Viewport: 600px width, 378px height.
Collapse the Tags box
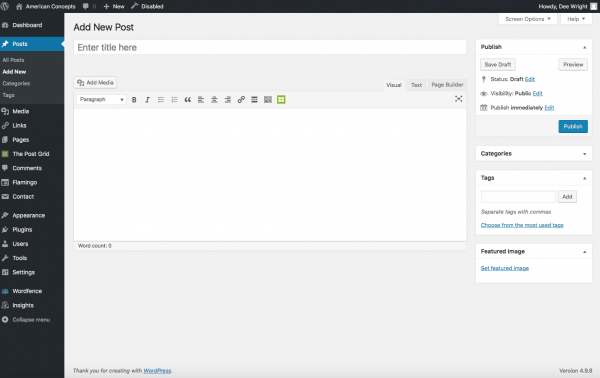coord(584,178)
